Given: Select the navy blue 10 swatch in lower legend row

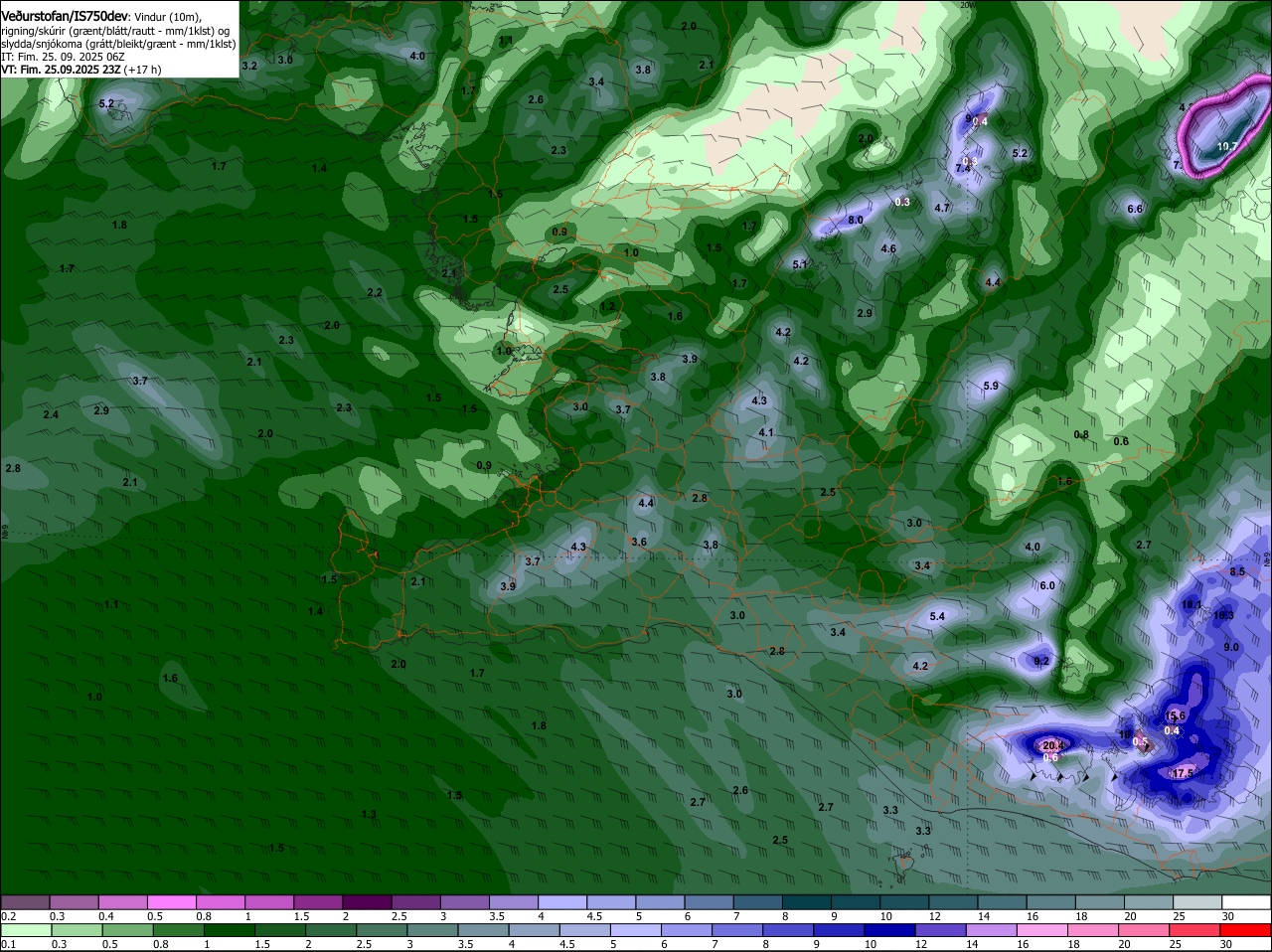Looking at the screenshot, I should (x=892, y=930).
